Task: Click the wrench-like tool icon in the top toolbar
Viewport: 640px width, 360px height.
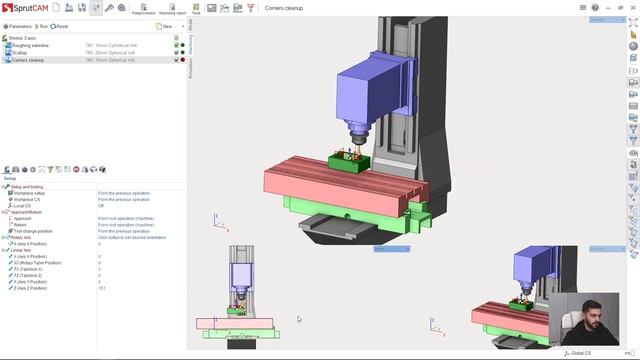Action: [x=109, y=7]
